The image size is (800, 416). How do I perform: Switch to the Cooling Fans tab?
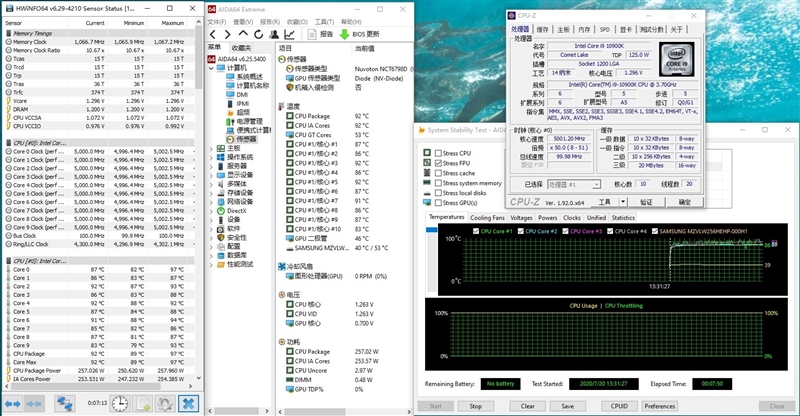click(487, 217)
